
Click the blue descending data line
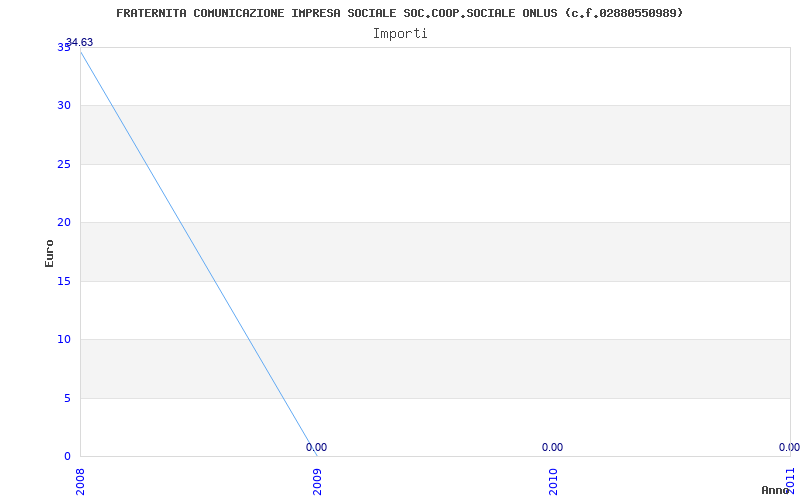(198, 254)
